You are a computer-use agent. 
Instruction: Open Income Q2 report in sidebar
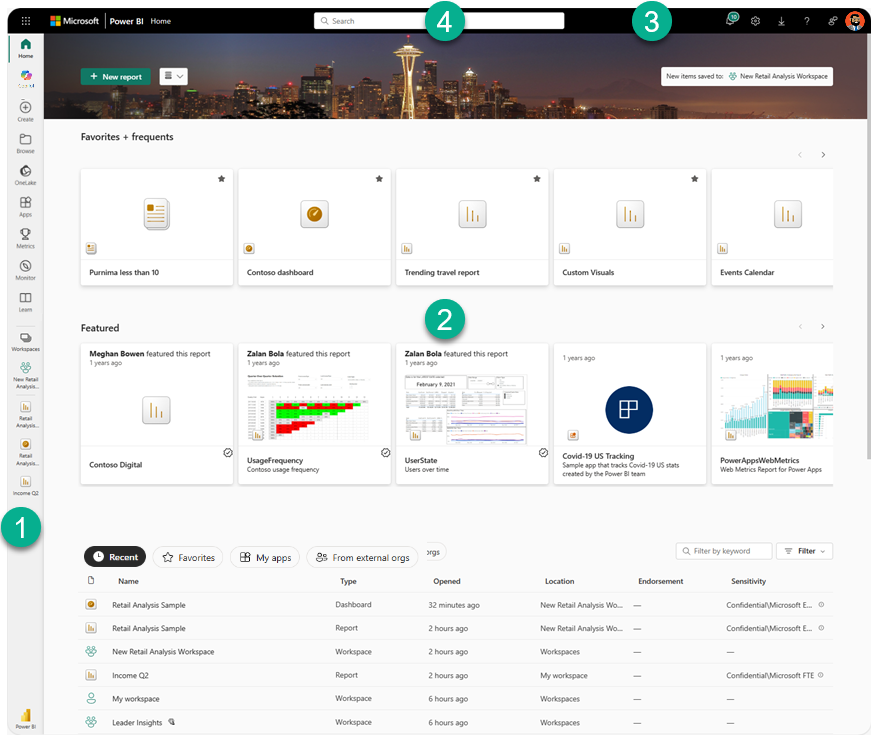tap(26, 486)
